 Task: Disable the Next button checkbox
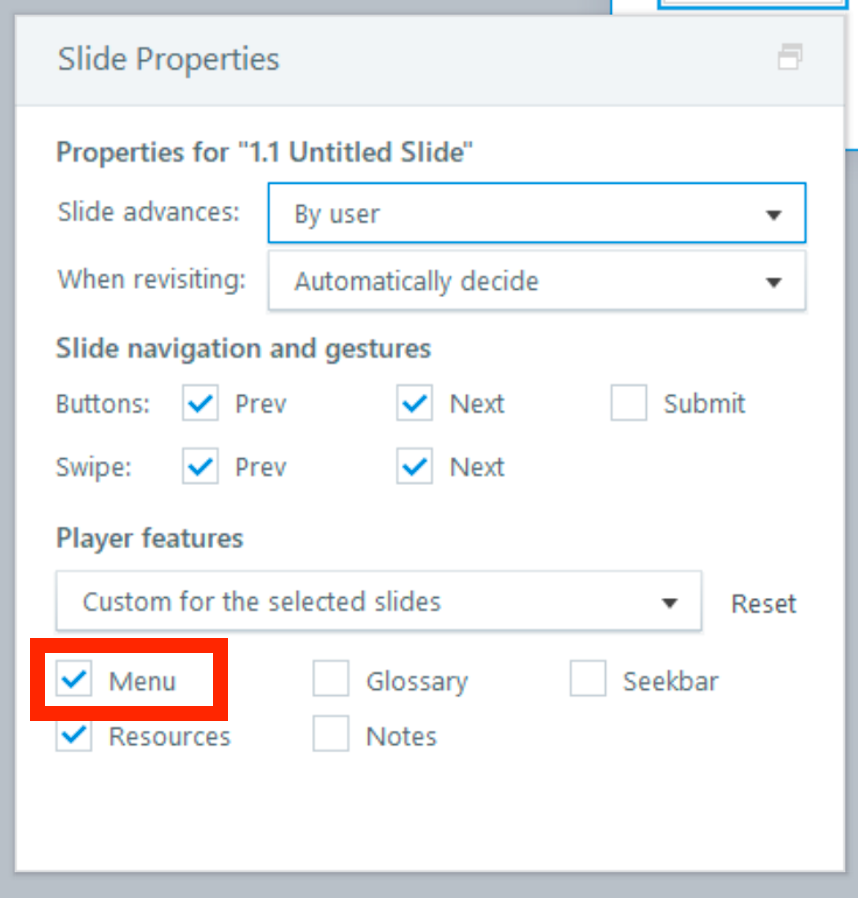414,404
